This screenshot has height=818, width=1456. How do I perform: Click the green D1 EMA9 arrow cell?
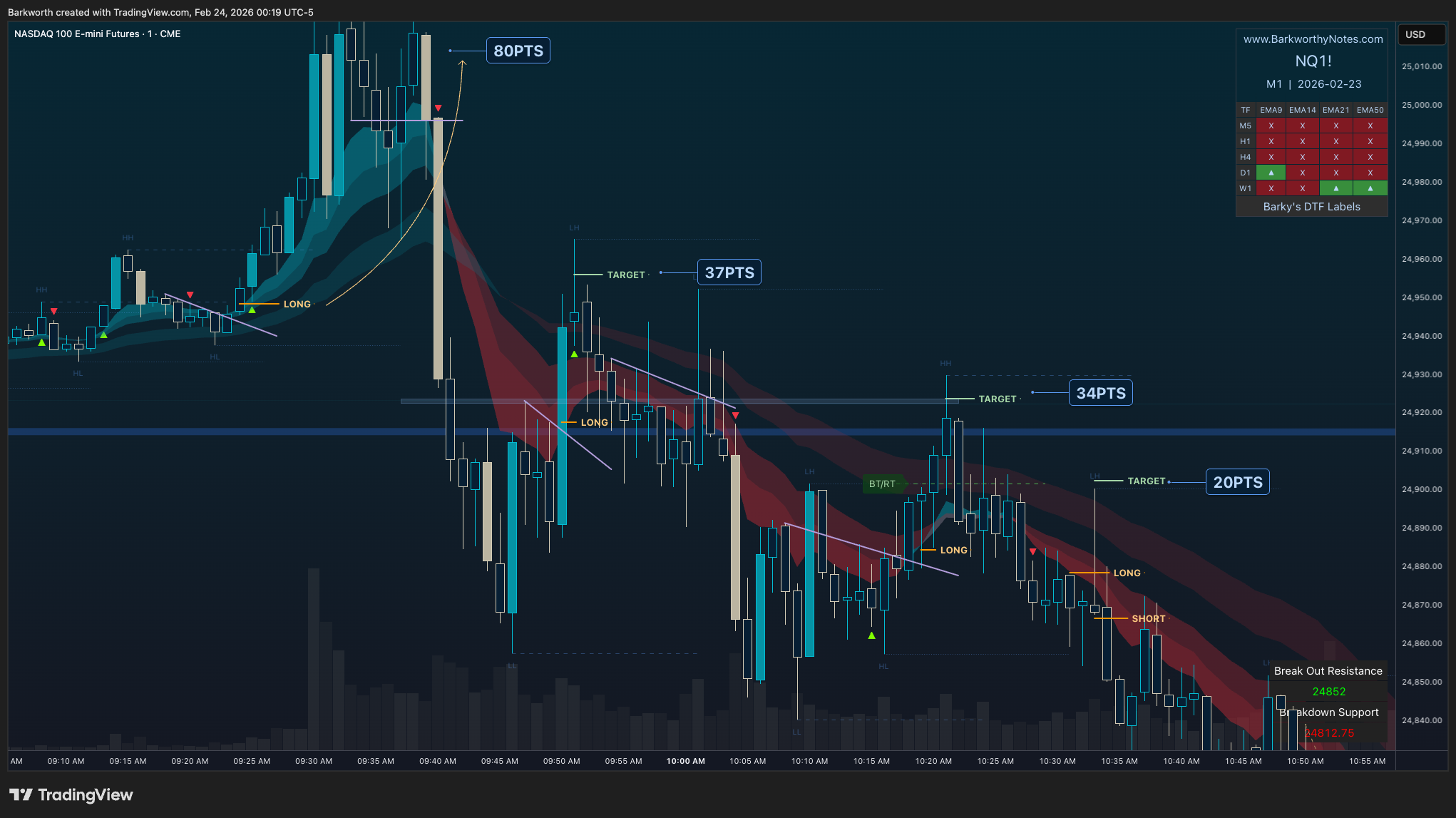click(x=1271, y=173)
